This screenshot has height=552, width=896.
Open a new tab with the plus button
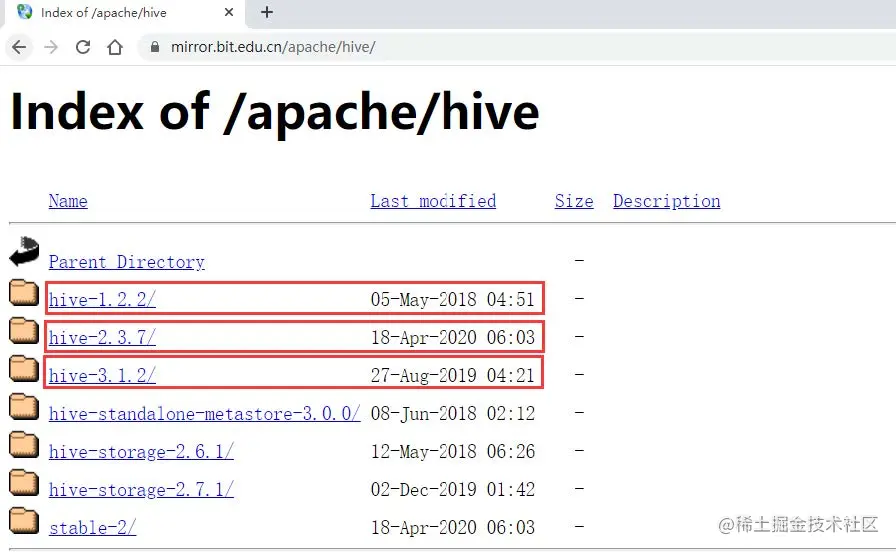(x=267, y=12)
